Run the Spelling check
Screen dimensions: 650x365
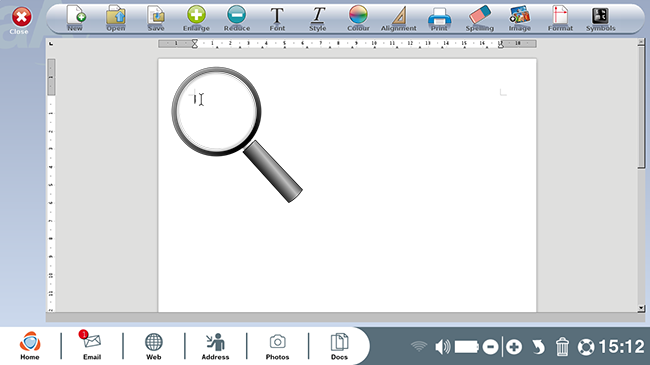[480, 18]
